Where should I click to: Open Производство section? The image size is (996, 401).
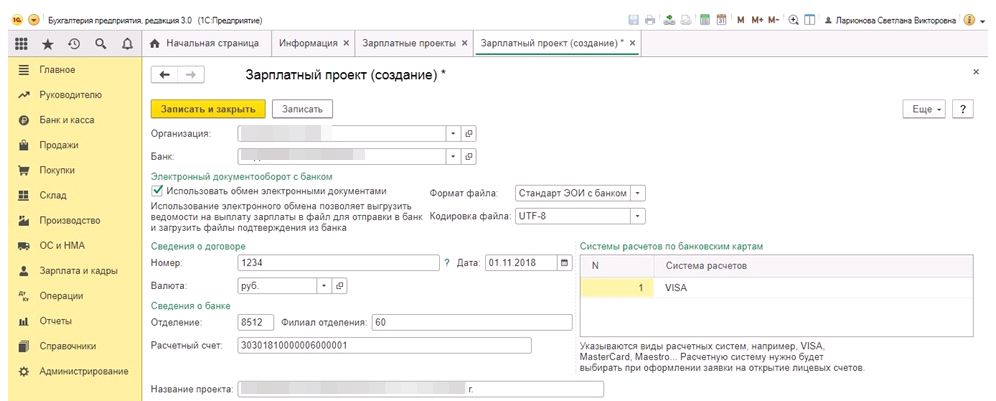pyautogui.click(x=71, y=221)
